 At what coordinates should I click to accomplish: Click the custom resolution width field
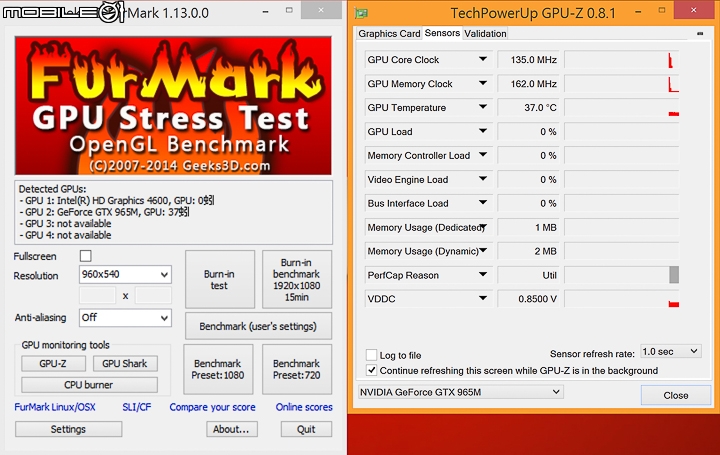click(97, 296)
